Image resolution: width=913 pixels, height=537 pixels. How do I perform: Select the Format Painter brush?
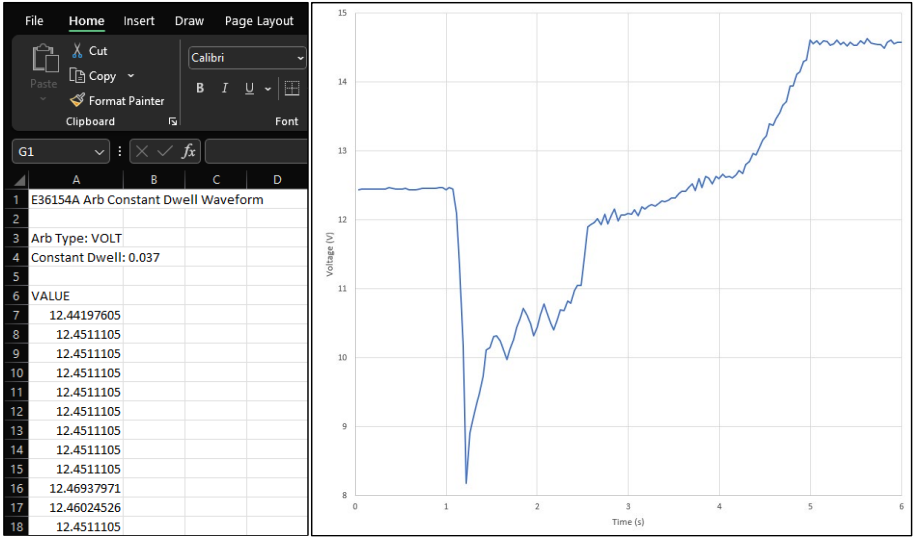pos(77,101)
